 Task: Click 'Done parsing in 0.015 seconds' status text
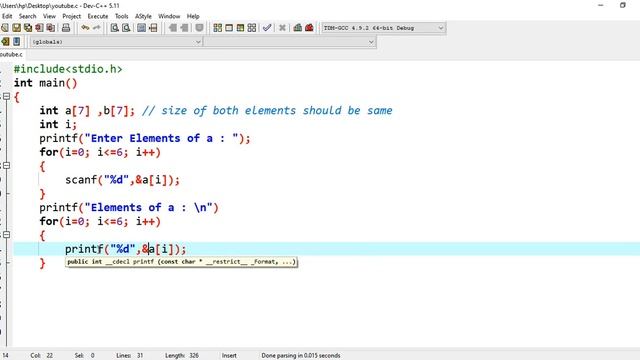pyautogui.click(x=301, y=356)
